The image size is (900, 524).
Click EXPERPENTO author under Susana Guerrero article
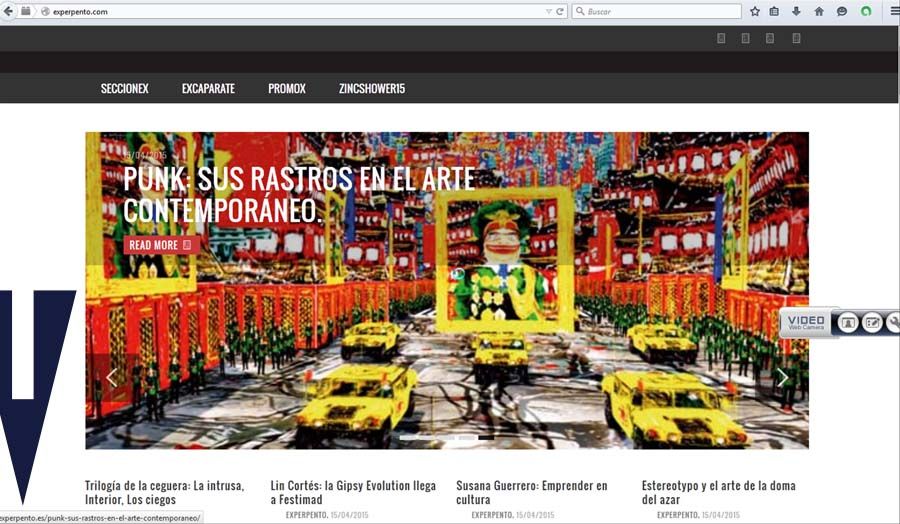pyautogui.click(x=492, y=515)
